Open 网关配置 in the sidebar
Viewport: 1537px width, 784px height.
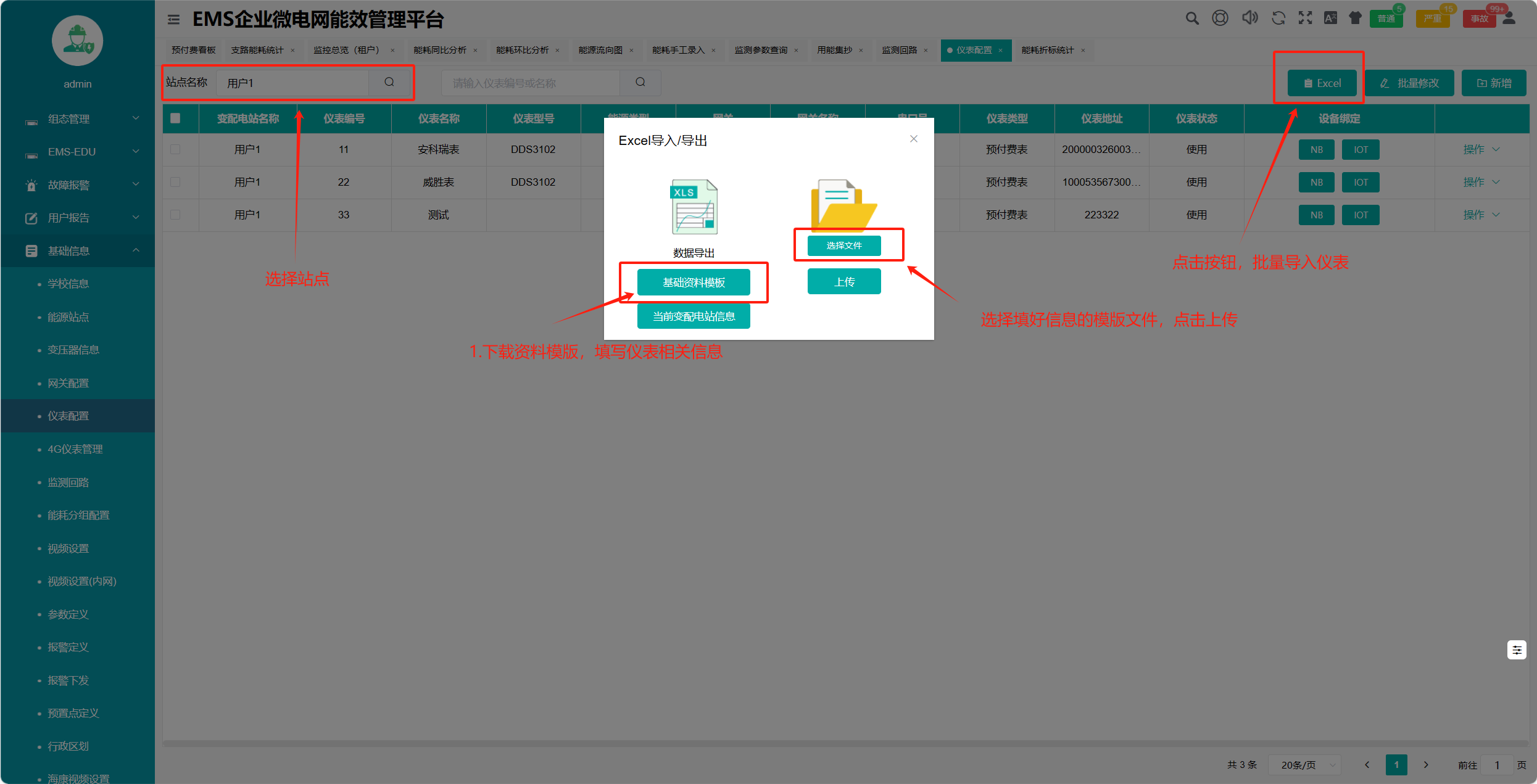[x=68, y=383]
